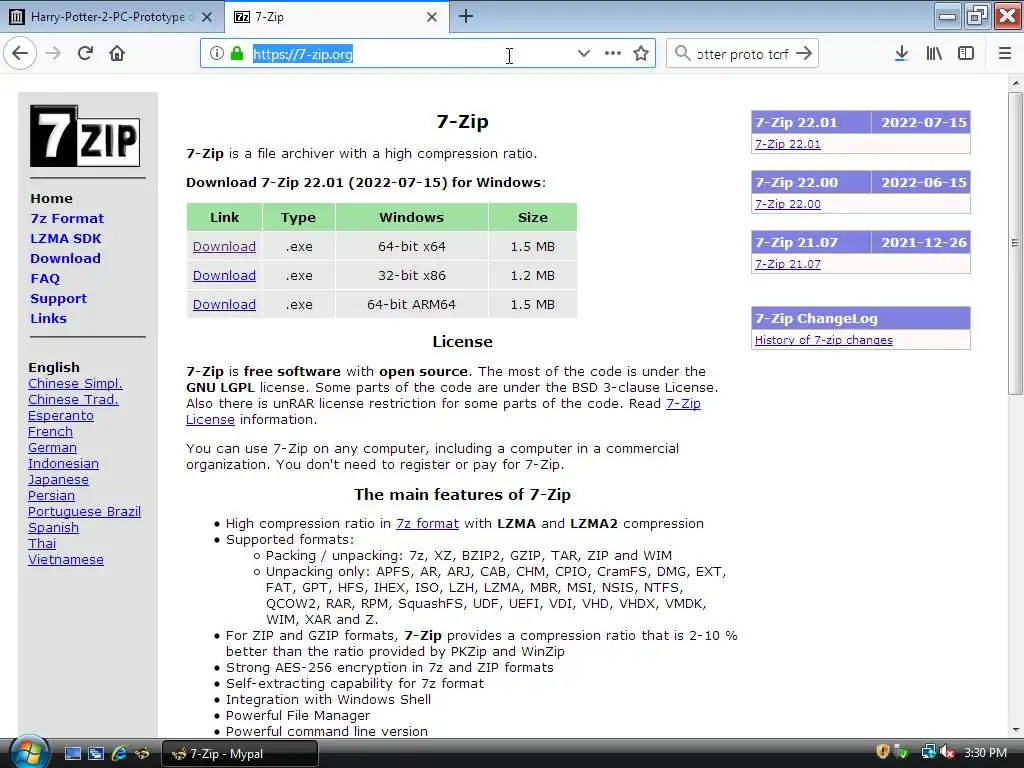Switch language to Japanese

point(58,480)
